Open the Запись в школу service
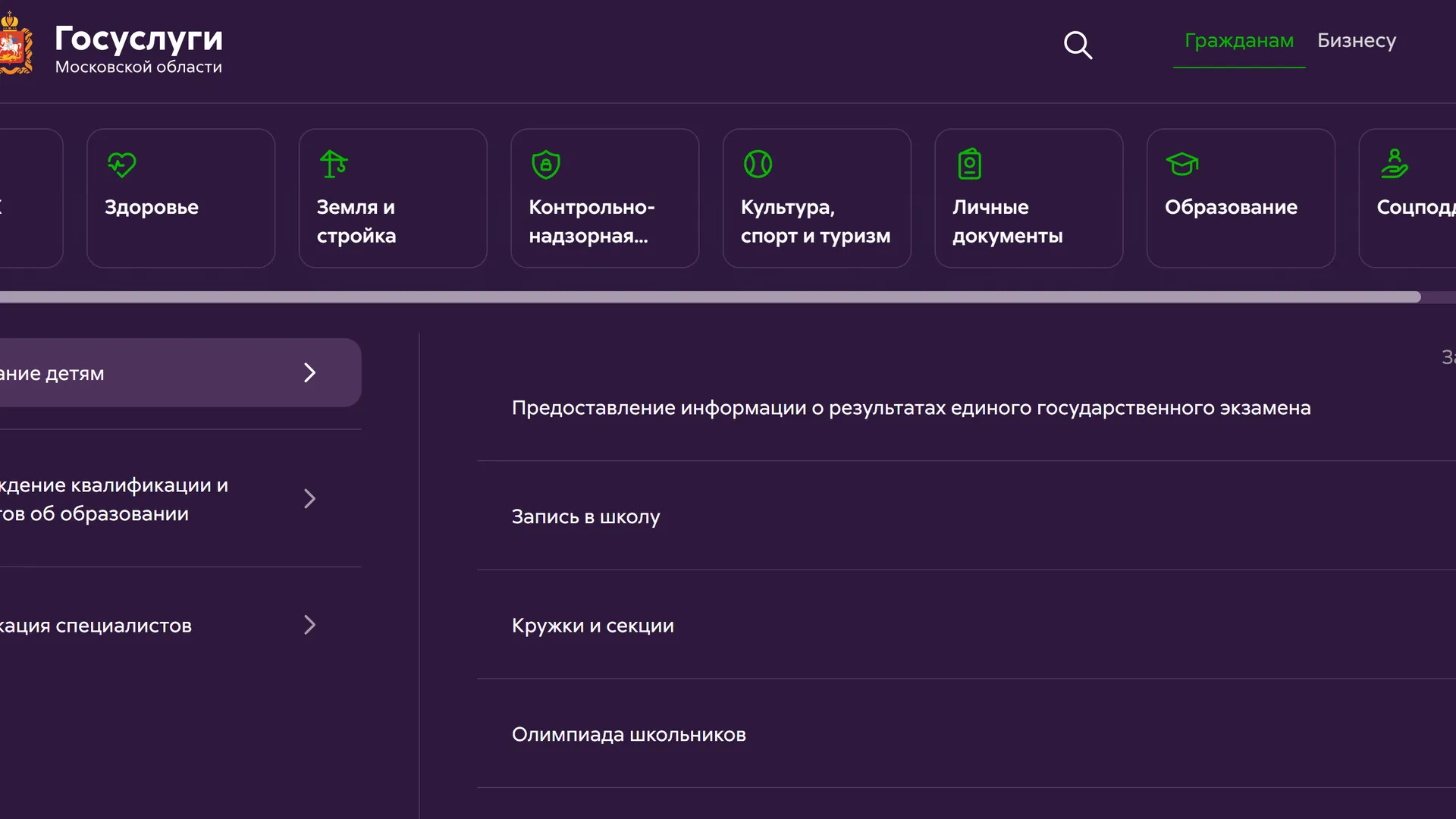This screenshot has width=1456, height=819. (585, 516)
